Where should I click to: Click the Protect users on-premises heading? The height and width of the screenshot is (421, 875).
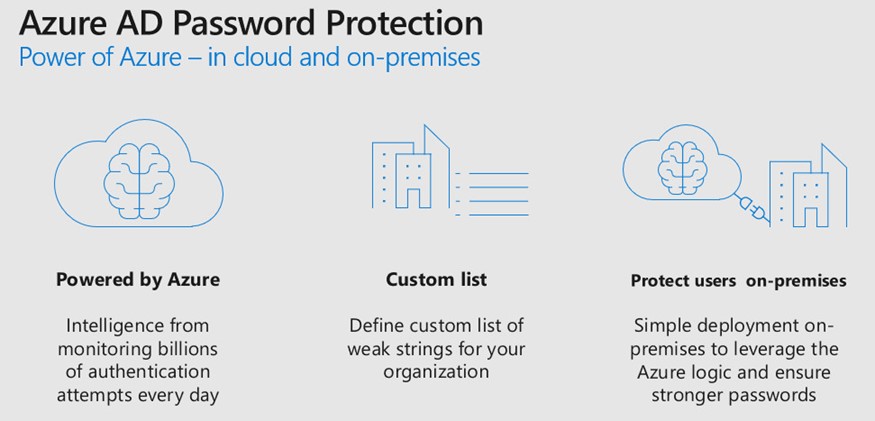738,281
